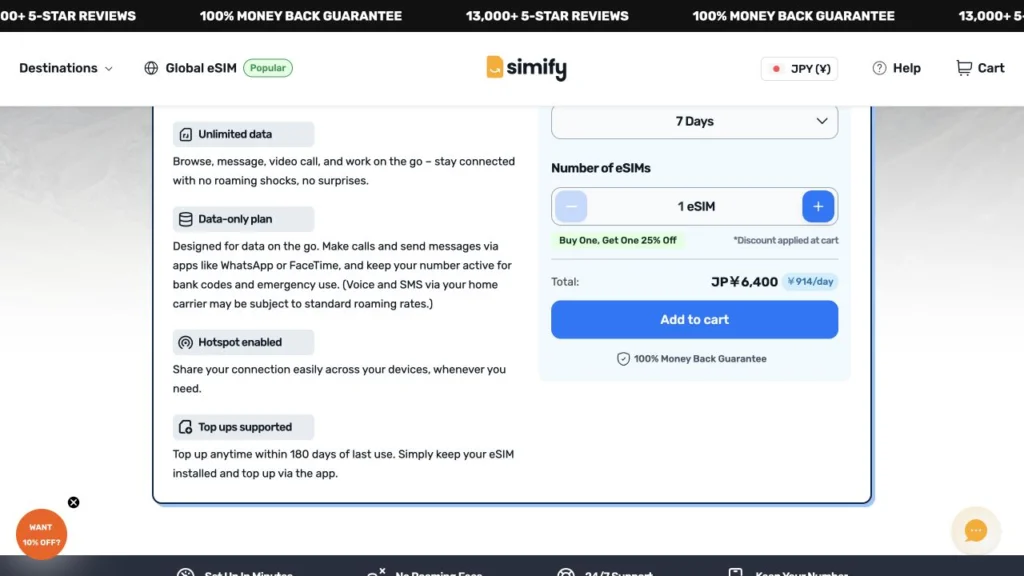Click the Add to cart button

tap(694, 319)
